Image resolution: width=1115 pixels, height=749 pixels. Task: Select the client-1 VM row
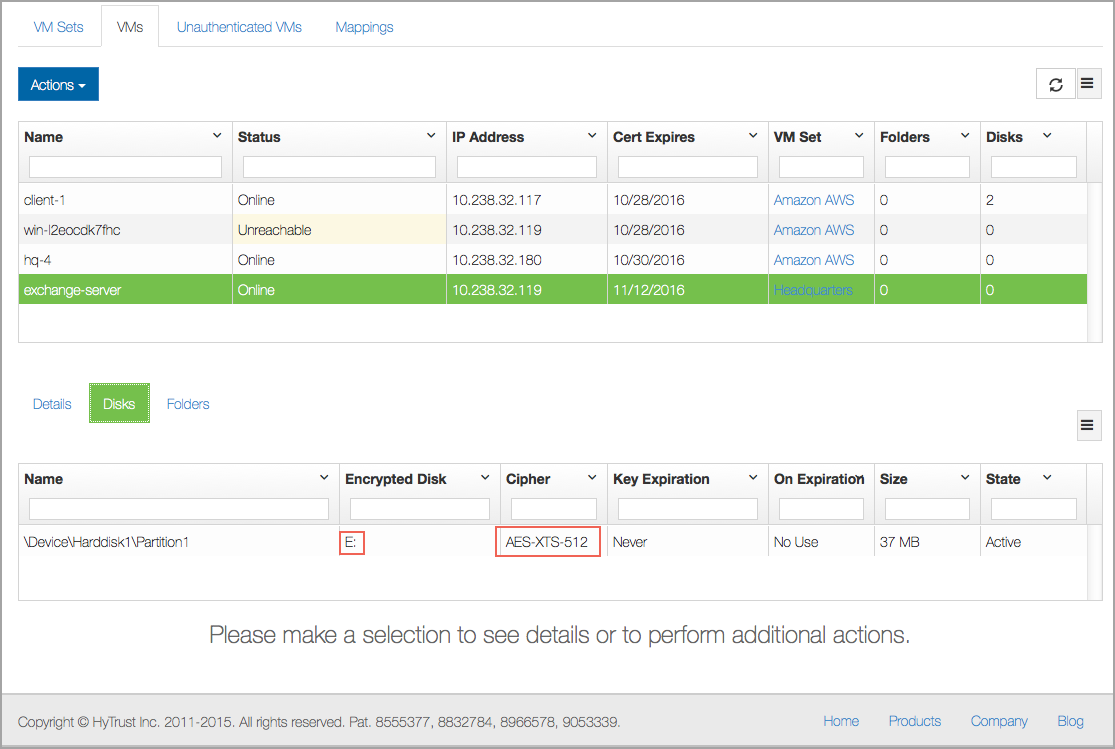point(553,200)
